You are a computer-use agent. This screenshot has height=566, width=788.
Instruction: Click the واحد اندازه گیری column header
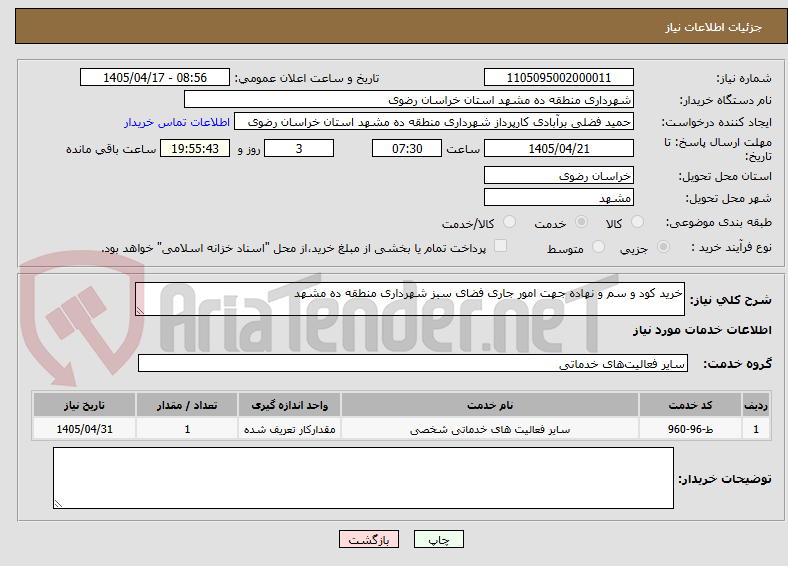click(289, 405)
